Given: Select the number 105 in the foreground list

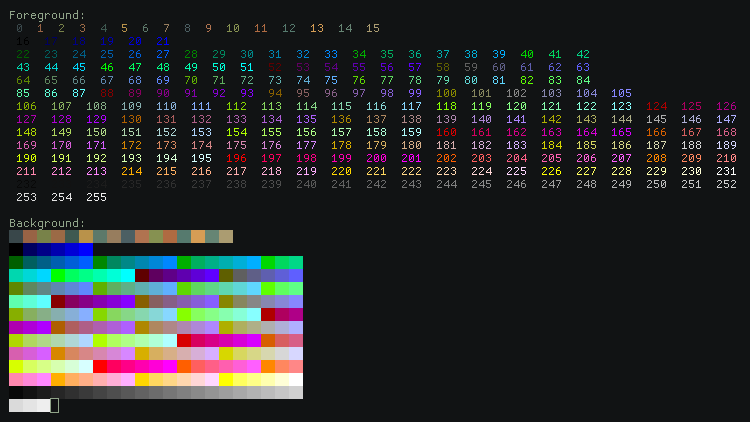Looking at the screenshot, I should 621,94.
